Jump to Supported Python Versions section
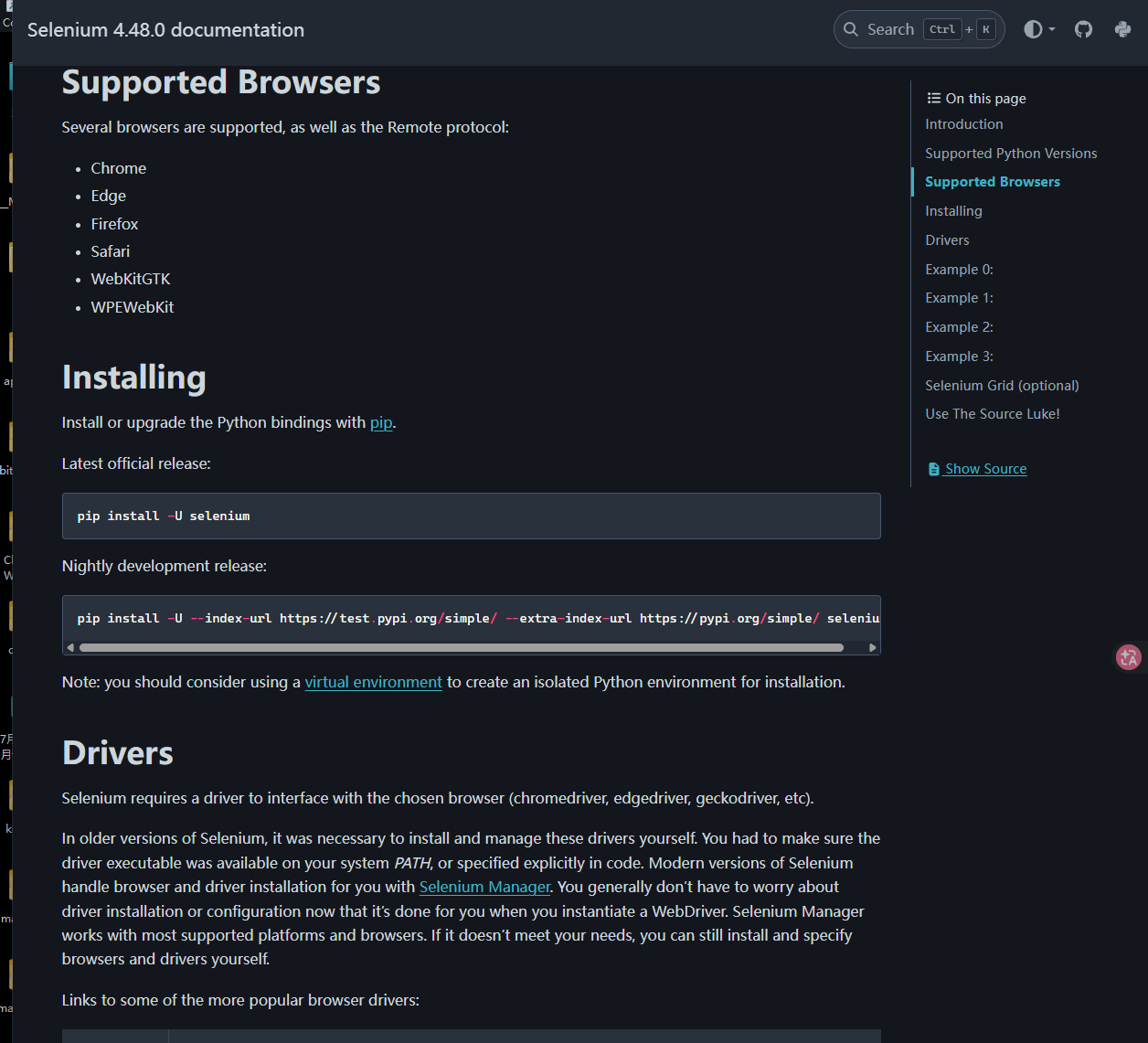The image size is (1148, 1043). coord(1011,154)
